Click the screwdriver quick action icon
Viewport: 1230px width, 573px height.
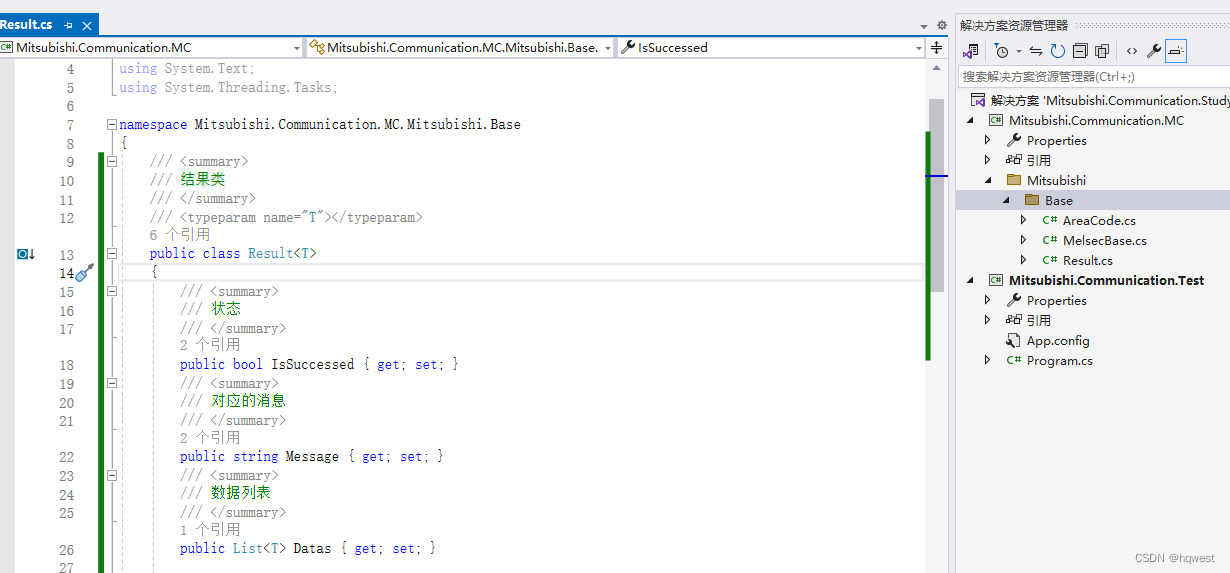[x=85, y=272]
